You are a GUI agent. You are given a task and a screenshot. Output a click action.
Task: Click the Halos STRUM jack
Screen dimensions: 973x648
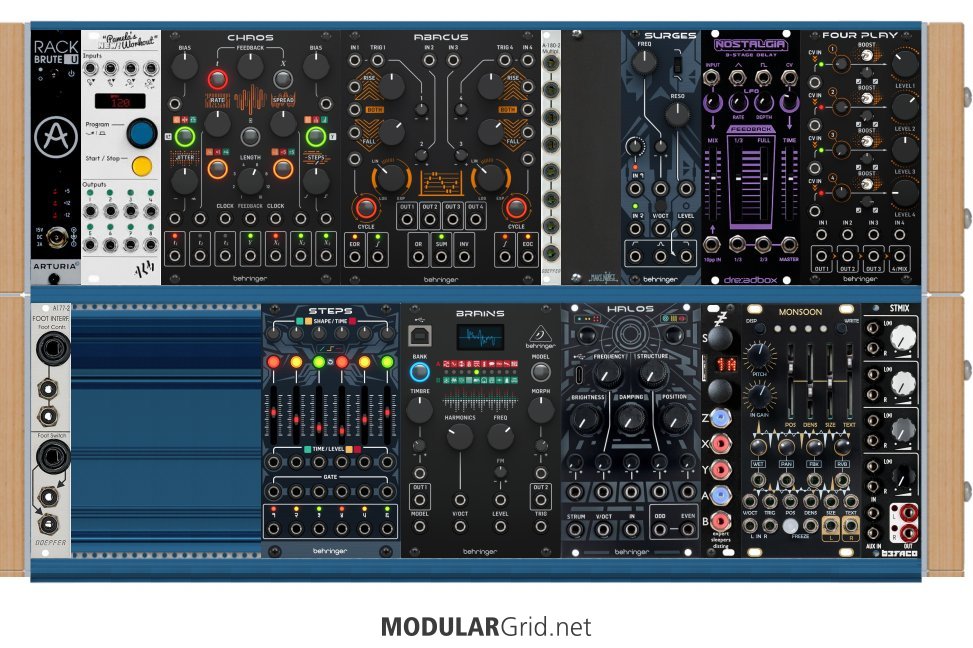tap(575, 531)
